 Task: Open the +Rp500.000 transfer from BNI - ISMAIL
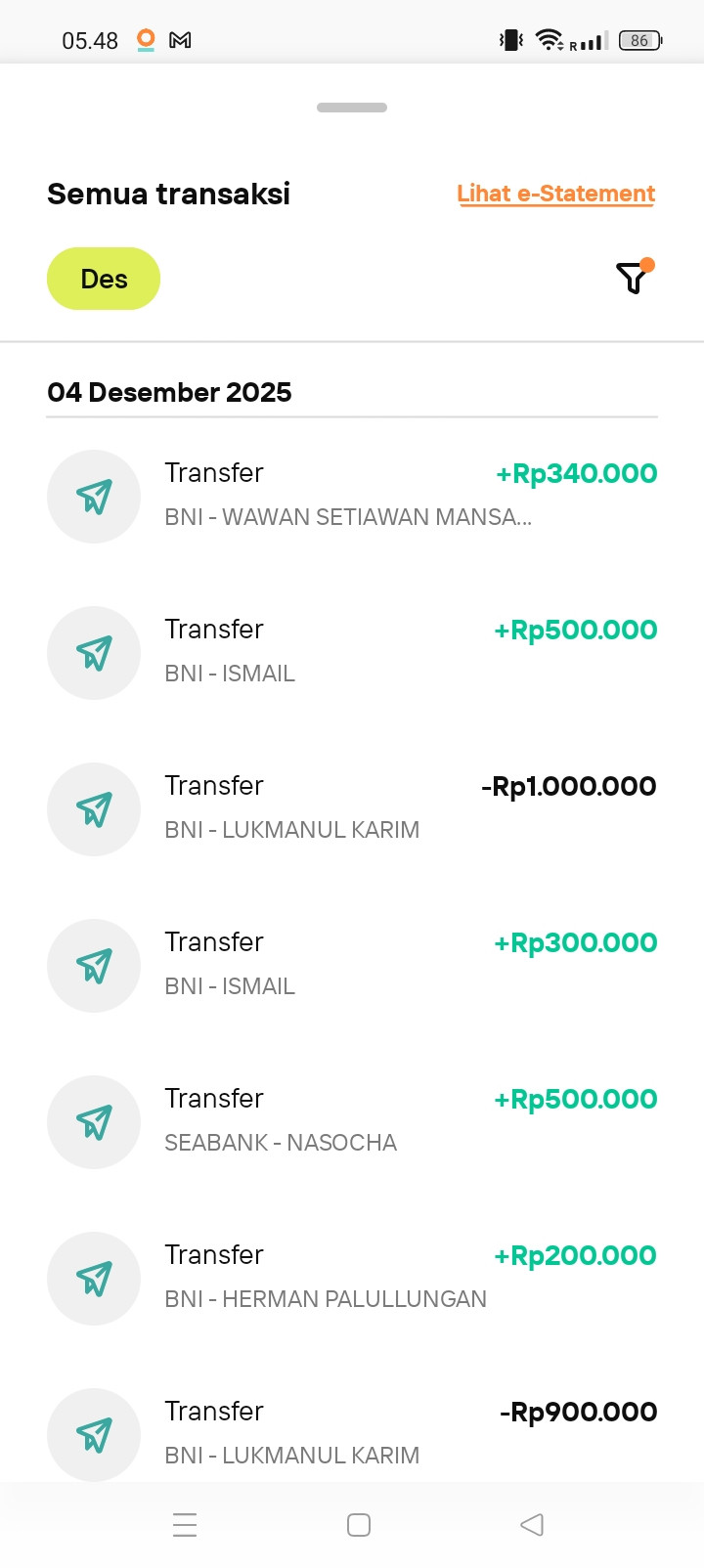pos(352,653)
